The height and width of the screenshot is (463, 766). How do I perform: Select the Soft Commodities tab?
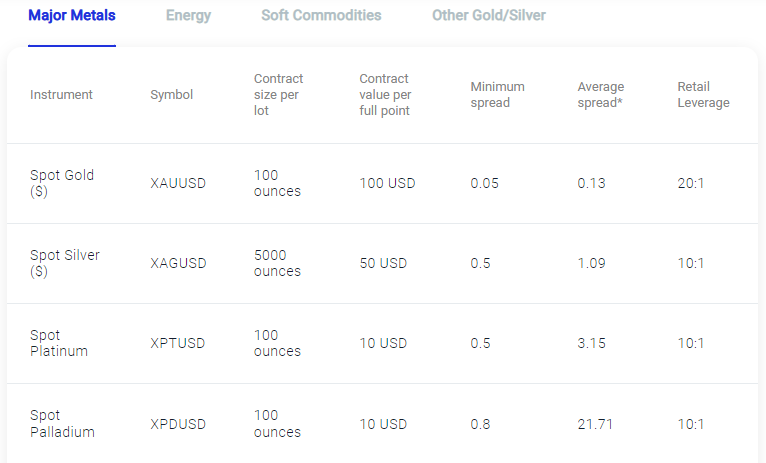tap(321, 16)
